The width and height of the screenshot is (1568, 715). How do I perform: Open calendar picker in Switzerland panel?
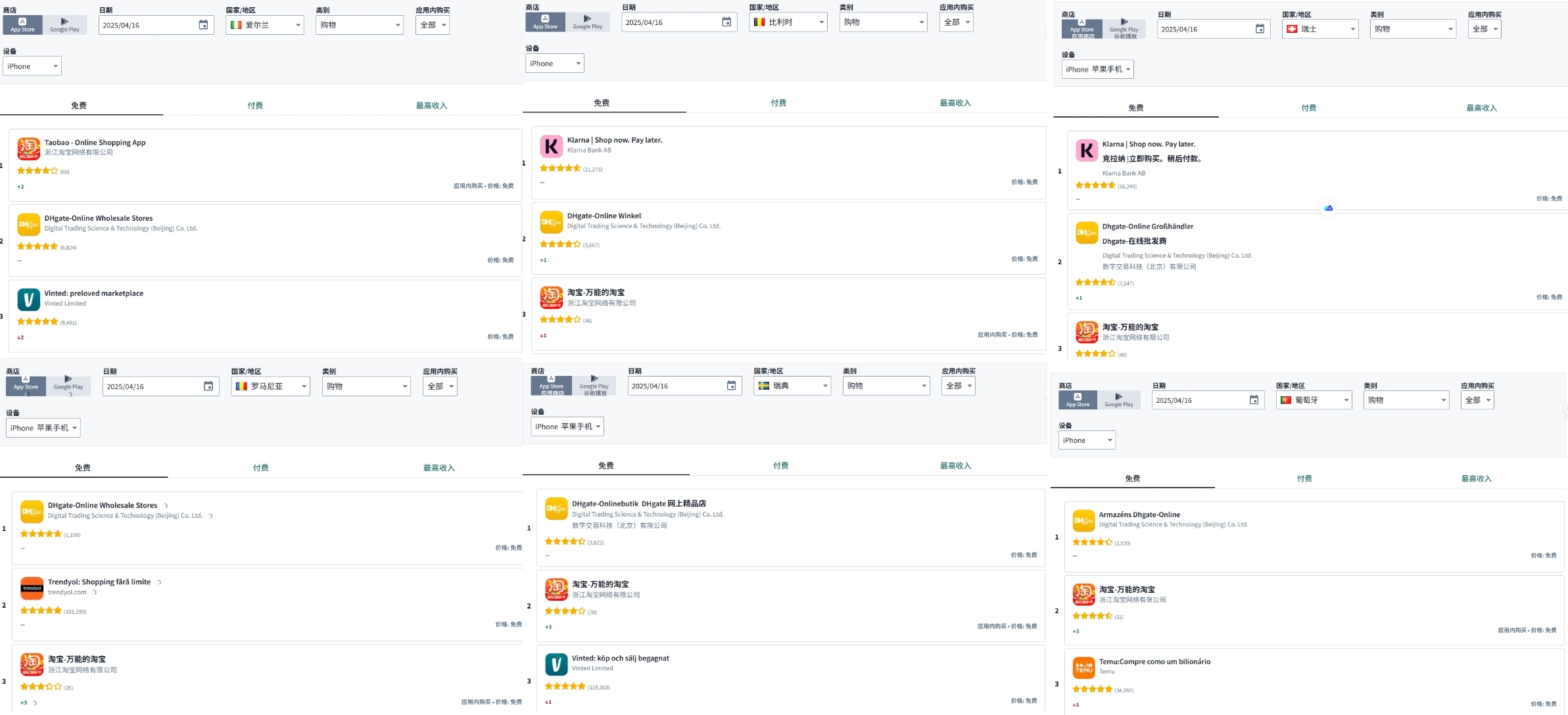[x=1260, y=29]
